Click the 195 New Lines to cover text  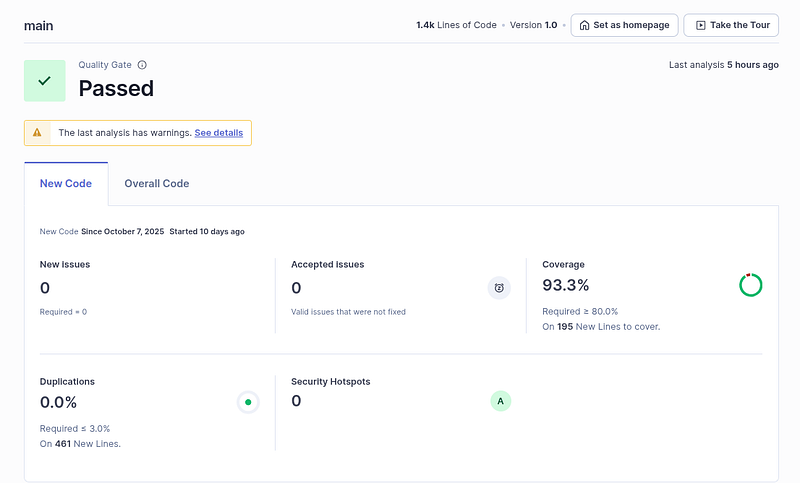point(601,326)
